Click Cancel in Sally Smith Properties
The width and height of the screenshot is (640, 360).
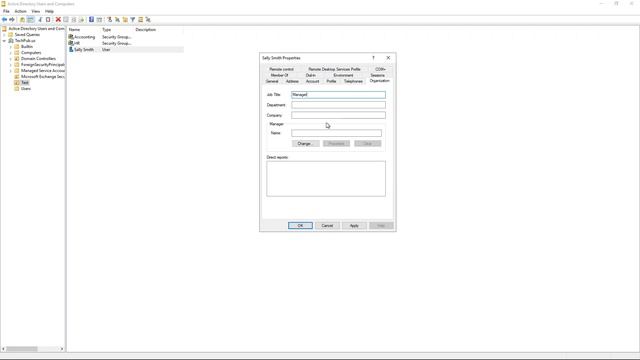point(327,226)
